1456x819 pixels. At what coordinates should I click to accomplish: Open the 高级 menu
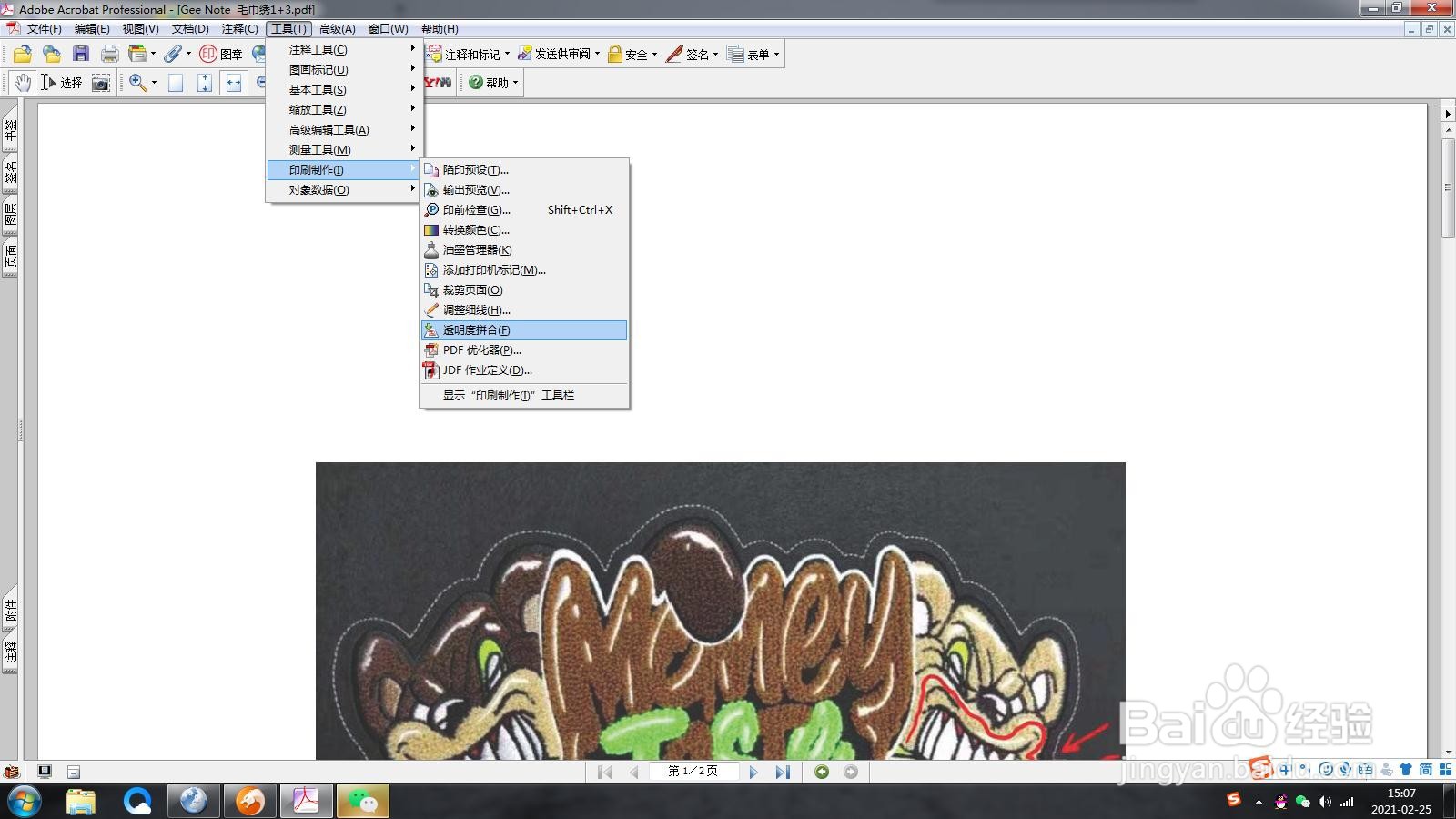pos(337,29)
